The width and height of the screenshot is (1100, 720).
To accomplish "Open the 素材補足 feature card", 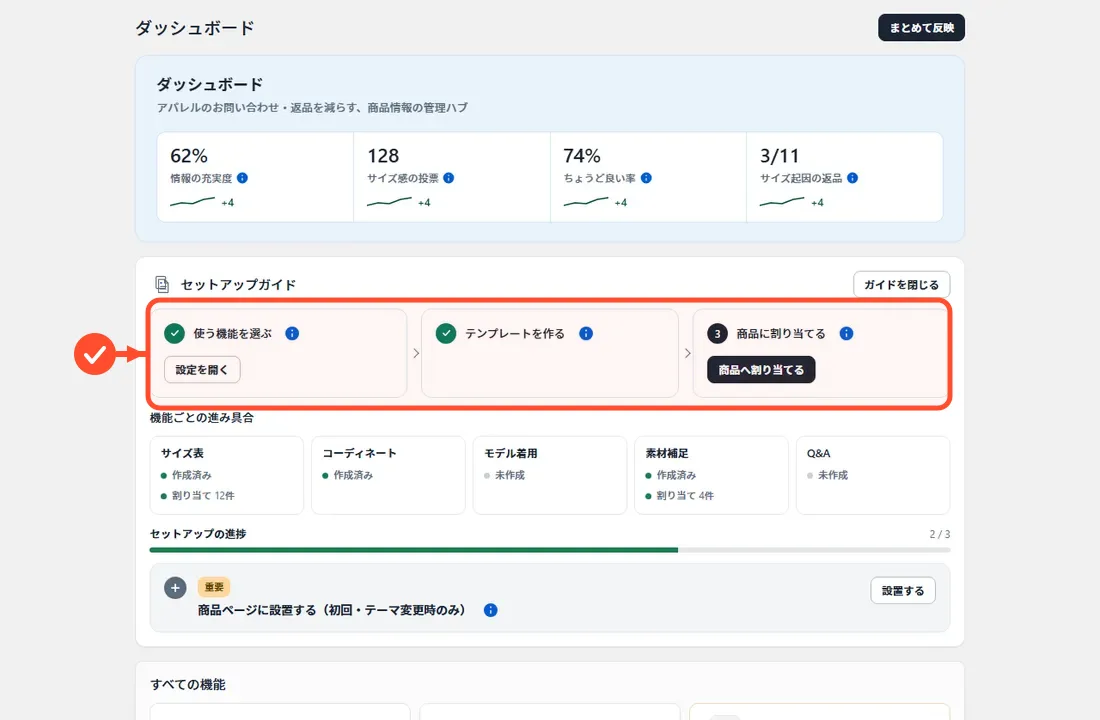I will 711,475.
